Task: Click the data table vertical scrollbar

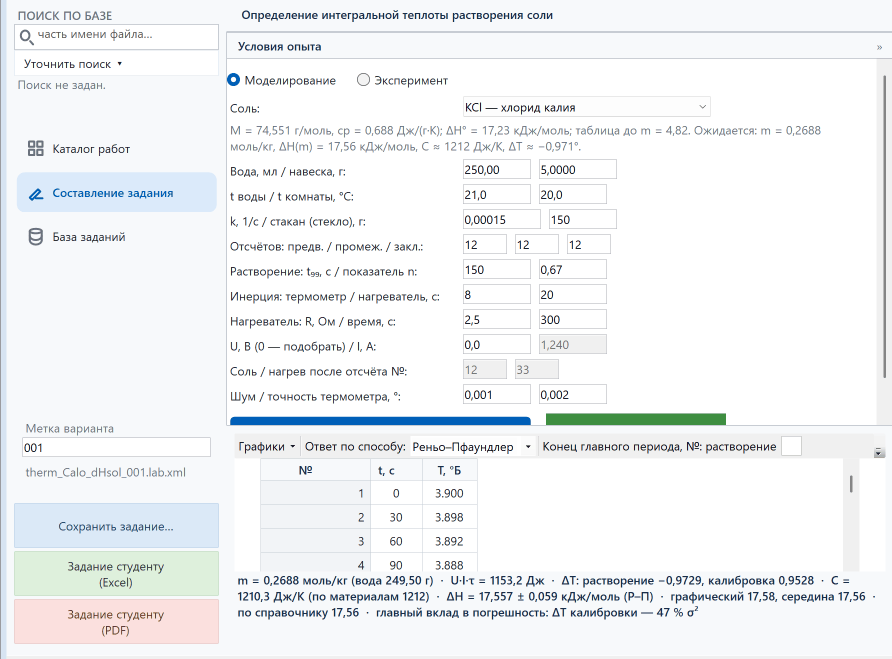Action: (x=851, y=484)
